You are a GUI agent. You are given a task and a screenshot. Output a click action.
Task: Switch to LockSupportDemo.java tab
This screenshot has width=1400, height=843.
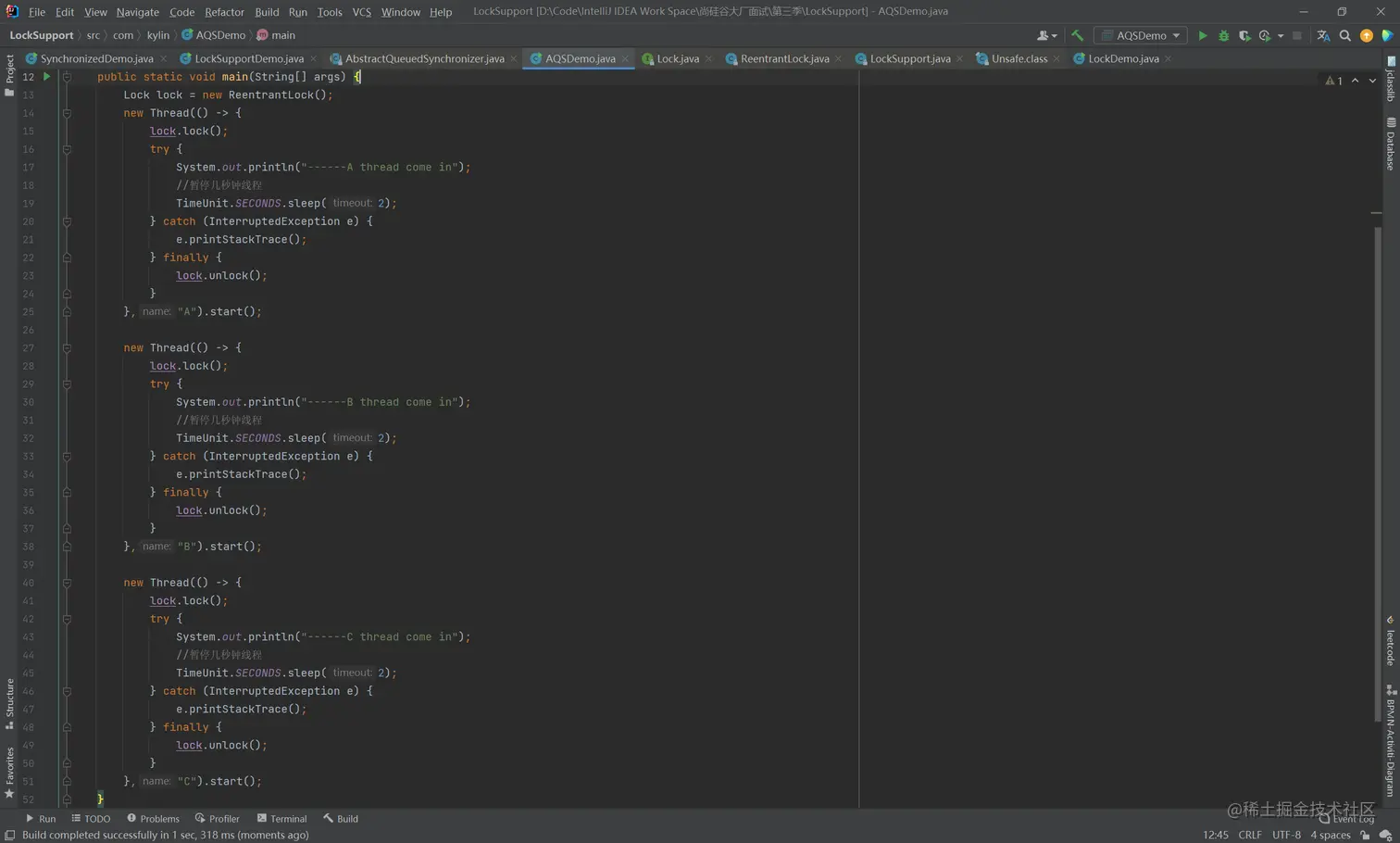[x=249, y=58]
